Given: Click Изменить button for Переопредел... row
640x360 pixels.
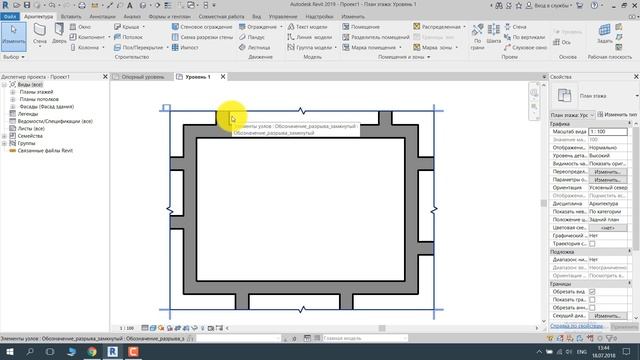Looking at the screenshot, I should [x=607, y=172].
